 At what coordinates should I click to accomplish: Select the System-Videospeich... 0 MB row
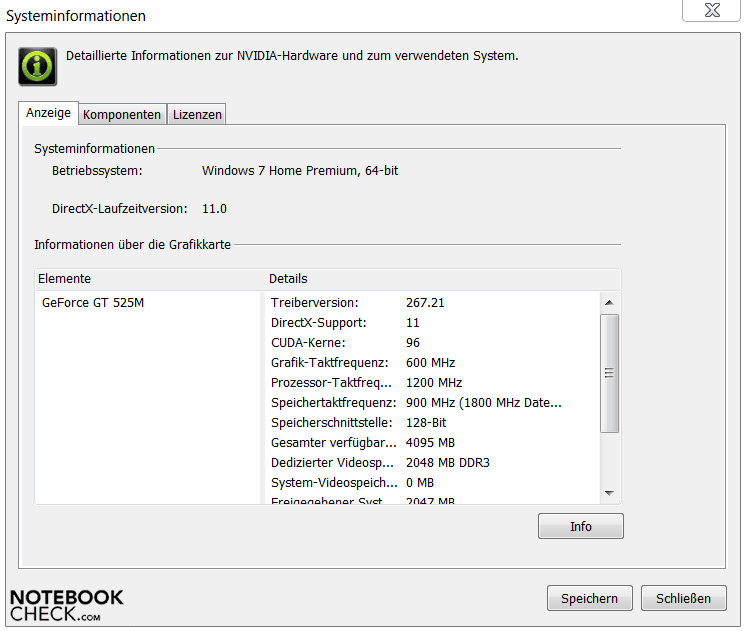(432, 482)
